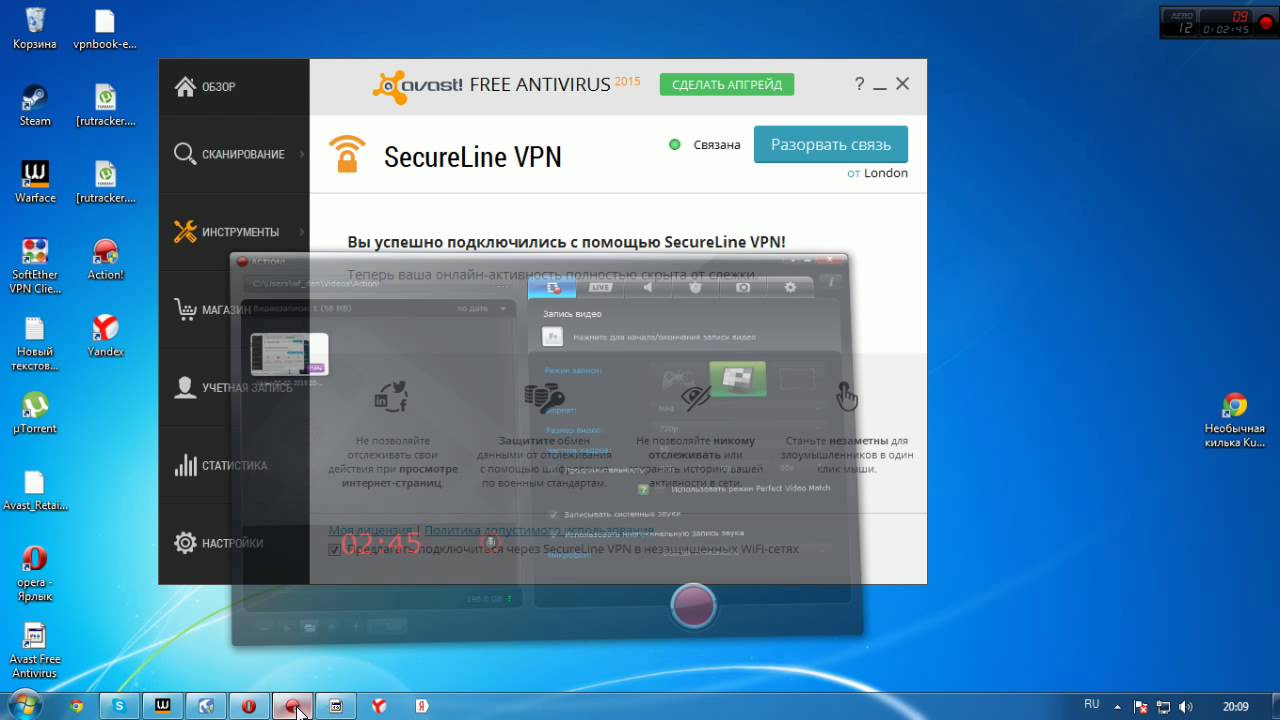1280x720 pixels.
Task: Click the wrench Инструменты icon
Action: 185,232
